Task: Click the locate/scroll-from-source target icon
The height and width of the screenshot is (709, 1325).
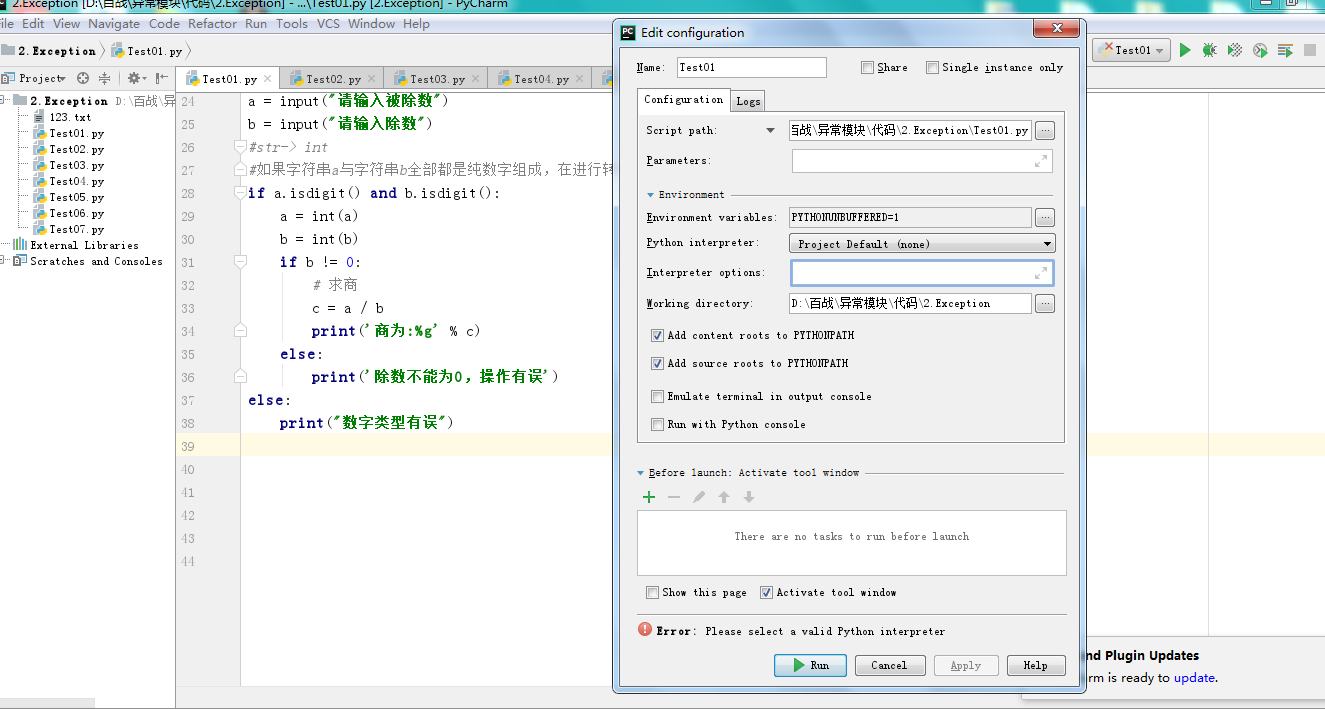Action: click(83, 78)
